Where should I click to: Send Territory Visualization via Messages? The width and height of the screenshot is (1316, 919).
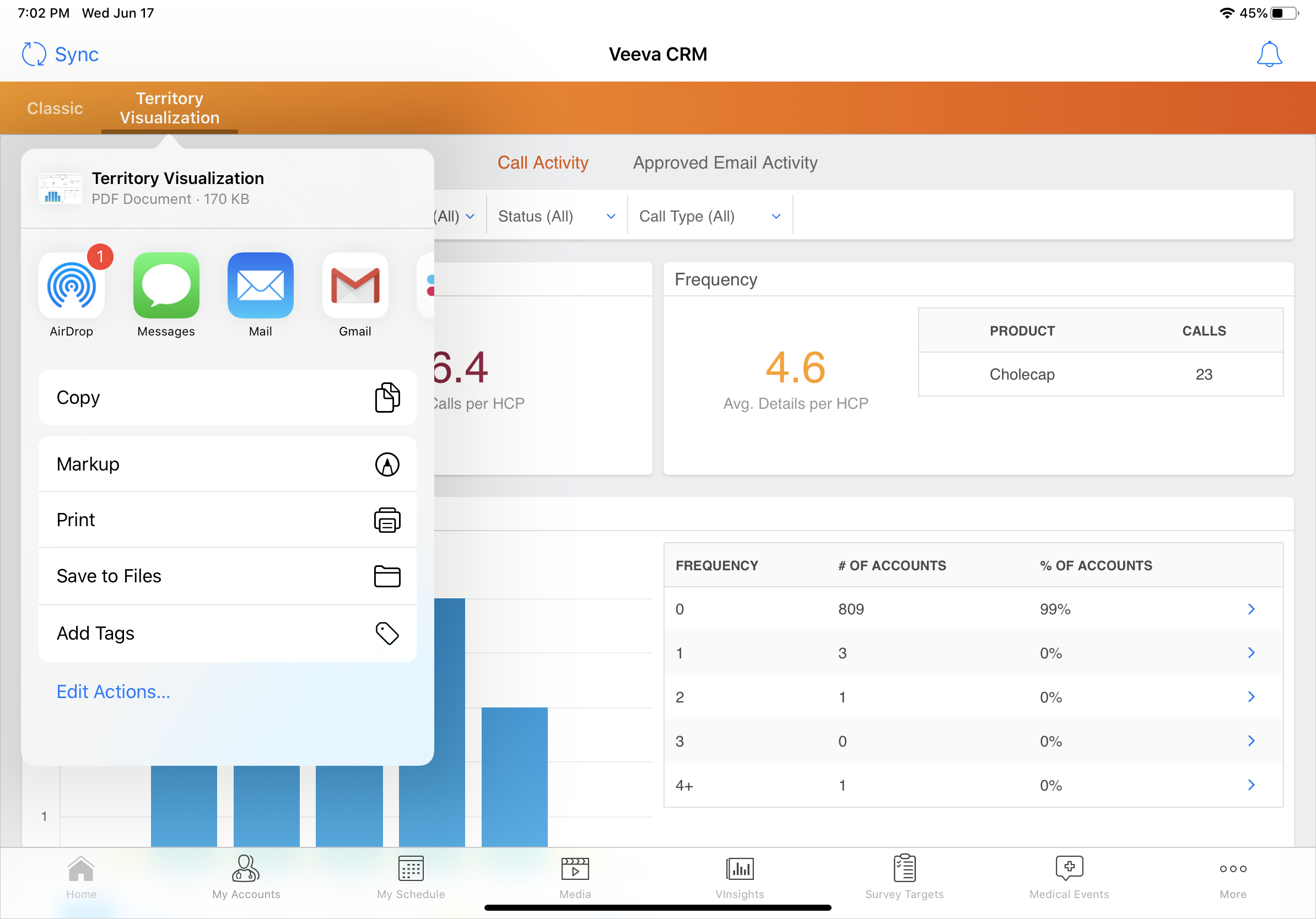[x=166, y=286]
